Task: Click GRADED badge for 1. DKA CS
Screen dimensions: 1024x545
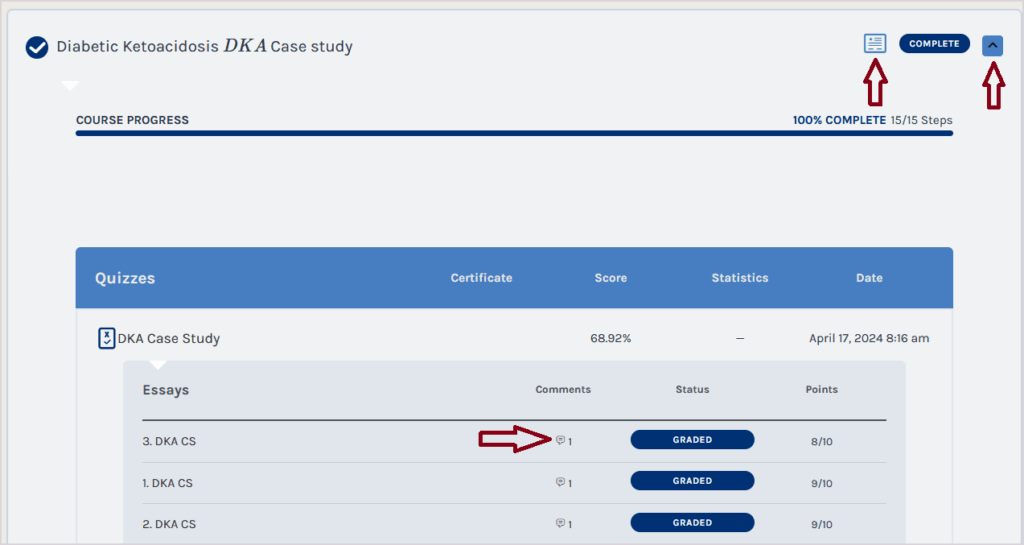Action: pos(692,481)
